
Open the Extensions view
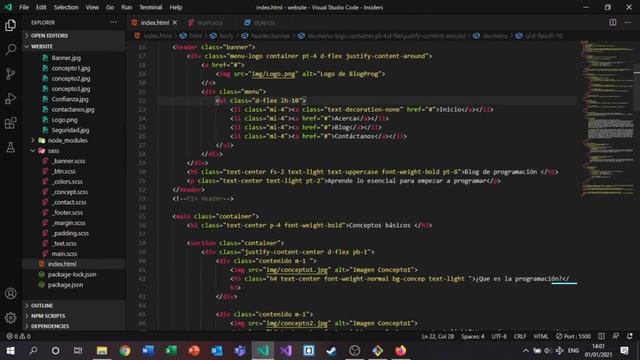11,122
